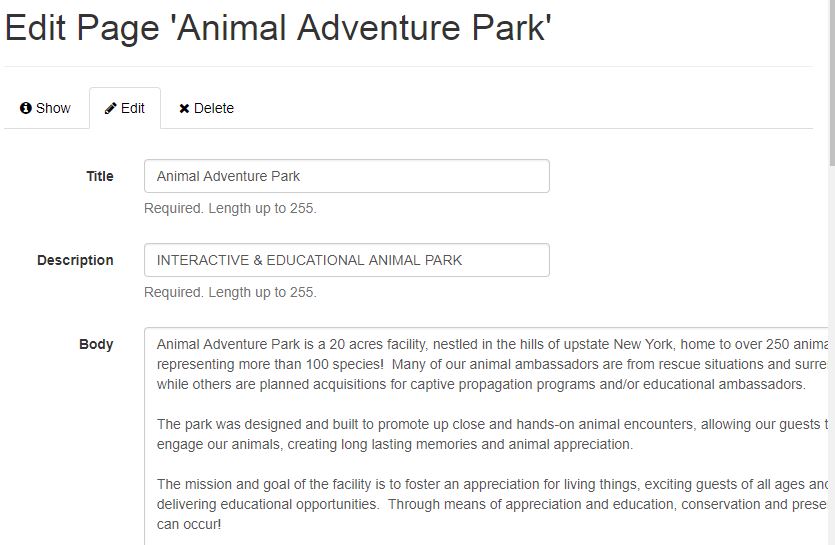Click the help text under Description field
Viewport: 835px width, 545px height.
coord(230,292)
